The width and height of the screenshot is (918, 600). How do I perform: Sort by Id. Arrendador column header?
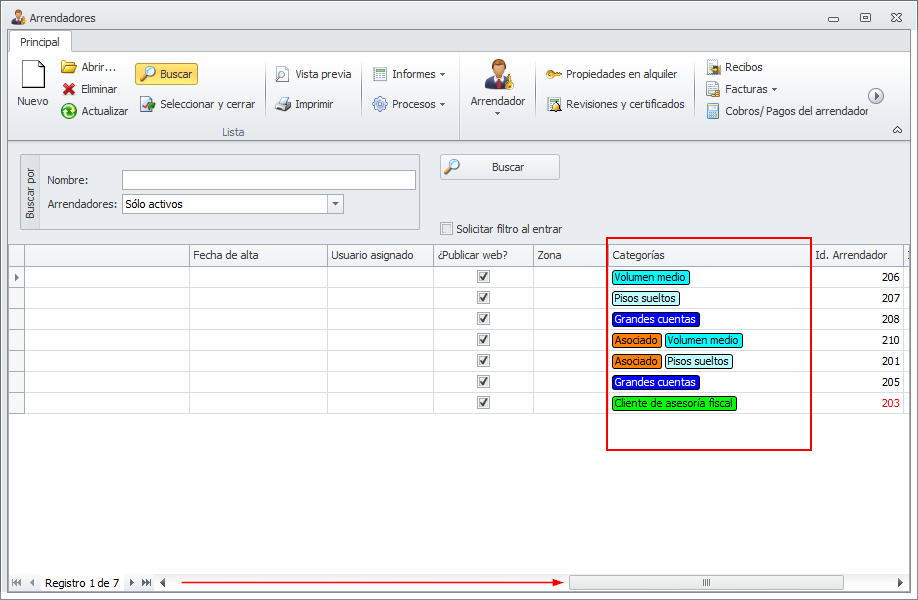[858, 255]
